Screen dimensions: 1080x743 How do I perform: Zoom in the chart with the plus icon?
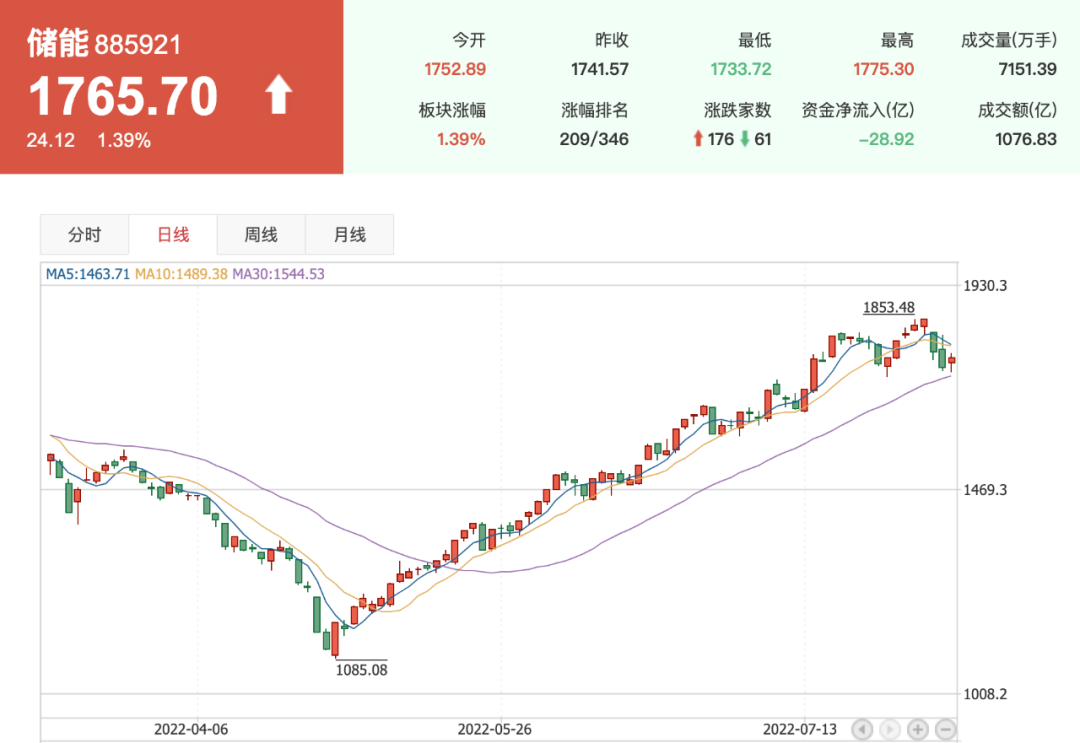[918, 729]
